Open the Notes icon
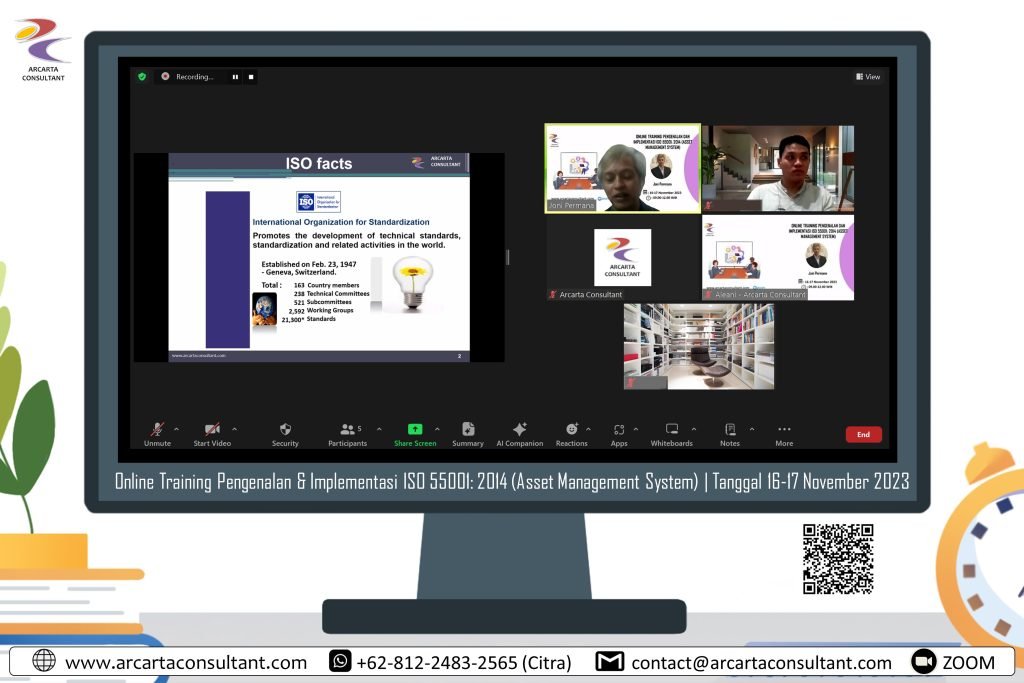This screenshot has width=1024, height=683. [730, 430]
